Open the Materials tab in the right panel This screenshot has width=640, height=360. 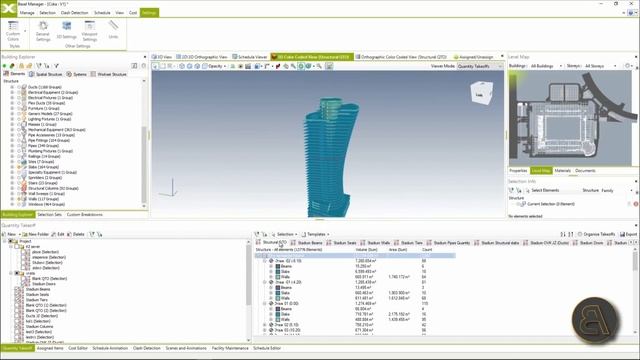point(562,171)
